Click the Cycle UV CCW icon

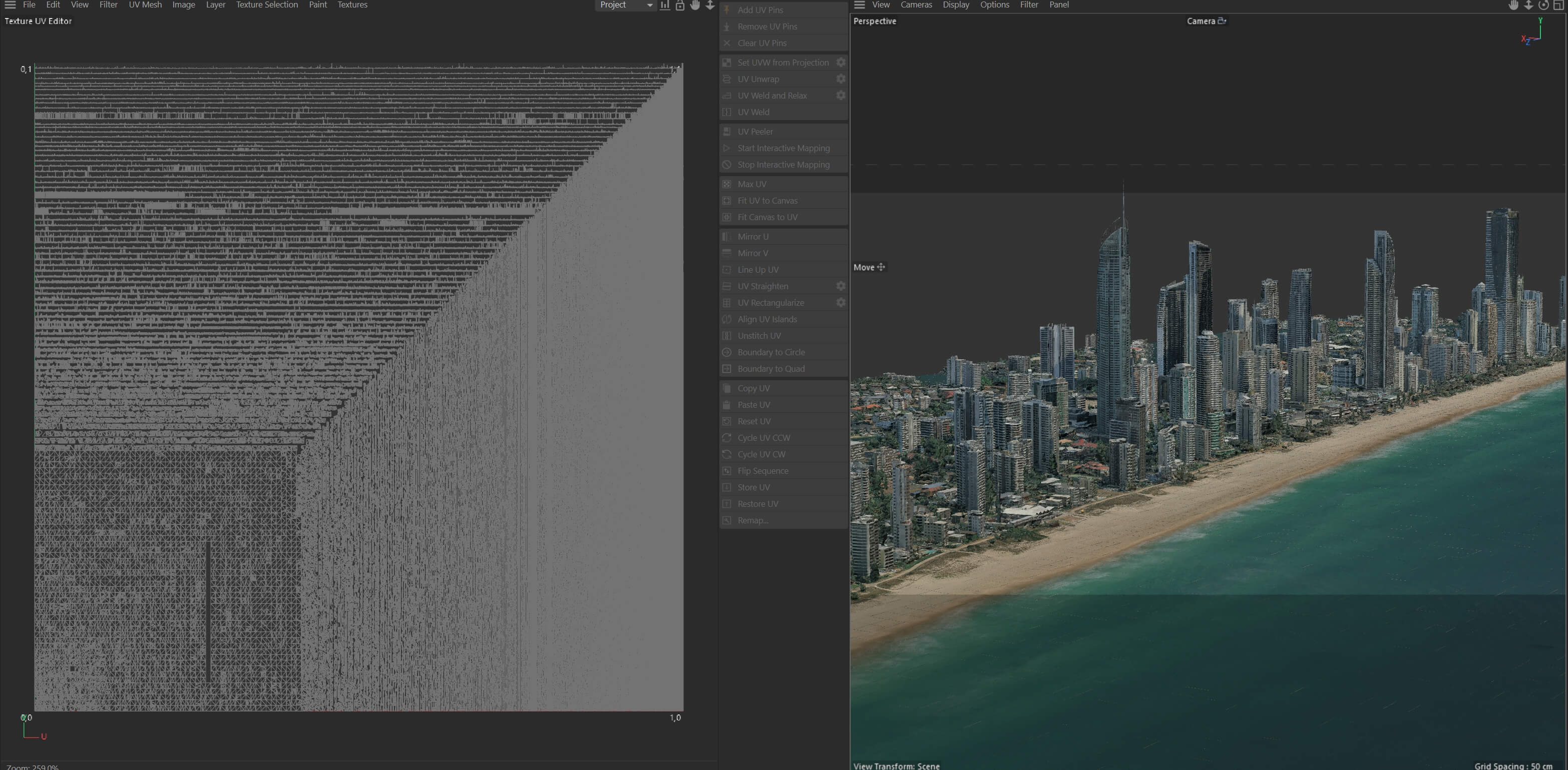click(x=726, y=437)
